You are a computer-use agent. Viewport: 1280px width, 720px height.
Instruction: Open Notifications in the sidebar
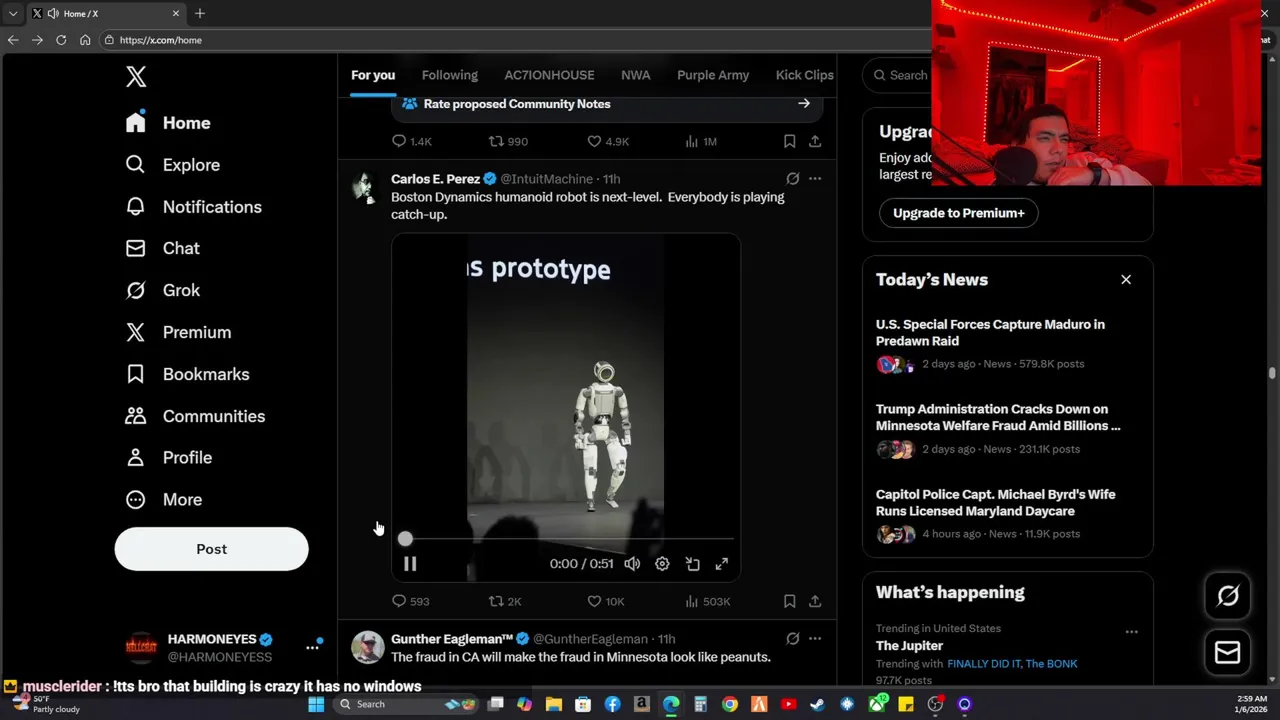[193, 207]
